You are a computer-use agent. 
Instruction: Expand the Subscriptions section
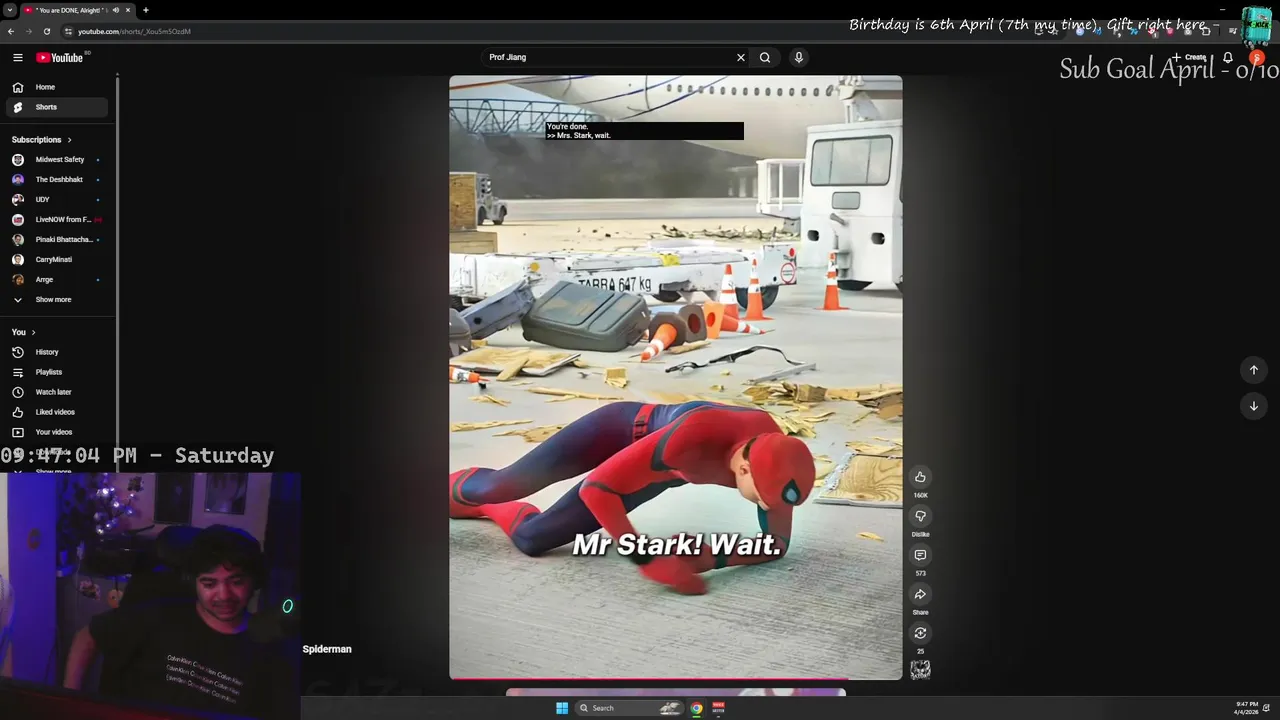(x=41, y=140)
